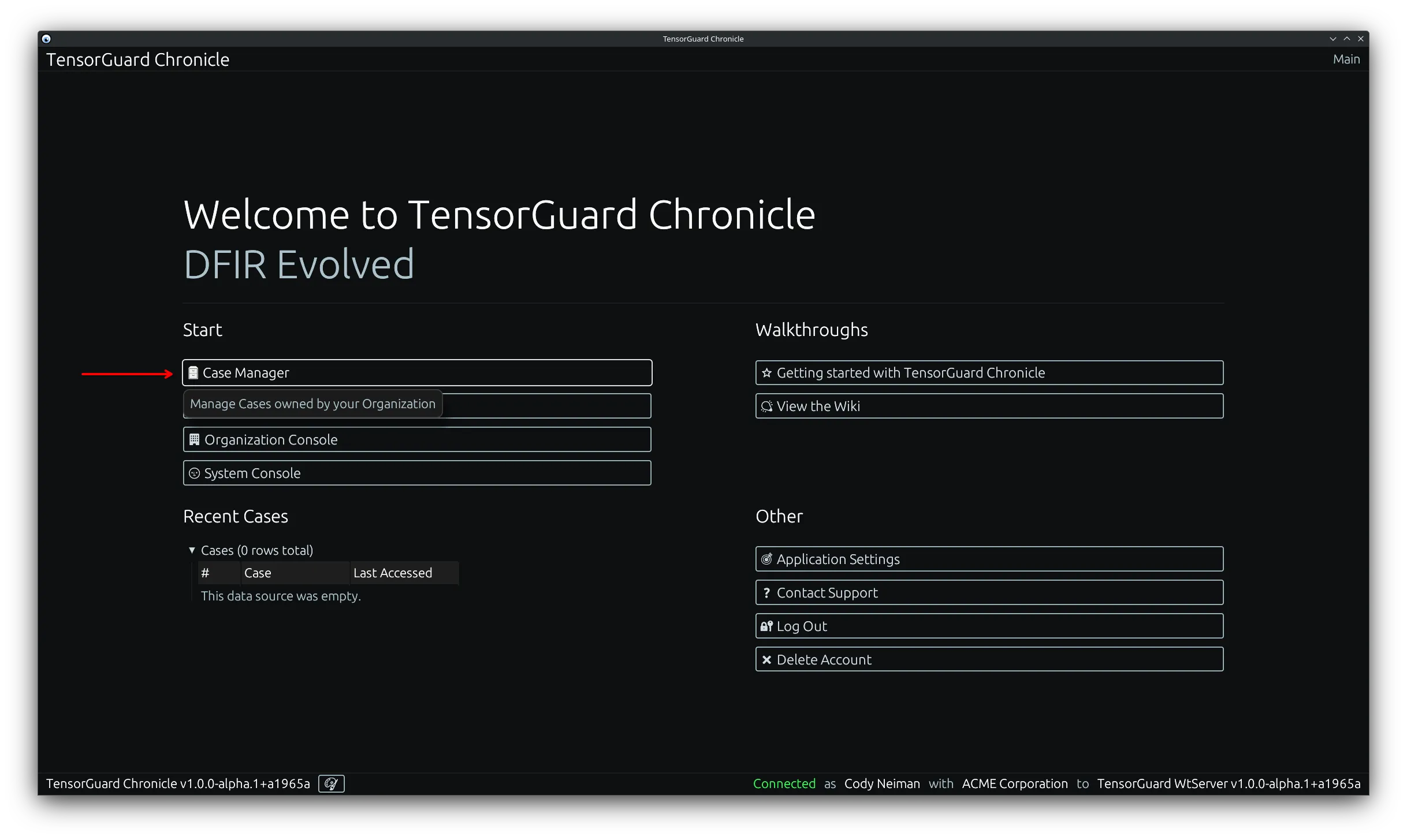Click the Last Accessed column header
This screenshot has width=1407, height=840.
click(x=392, y=573)
